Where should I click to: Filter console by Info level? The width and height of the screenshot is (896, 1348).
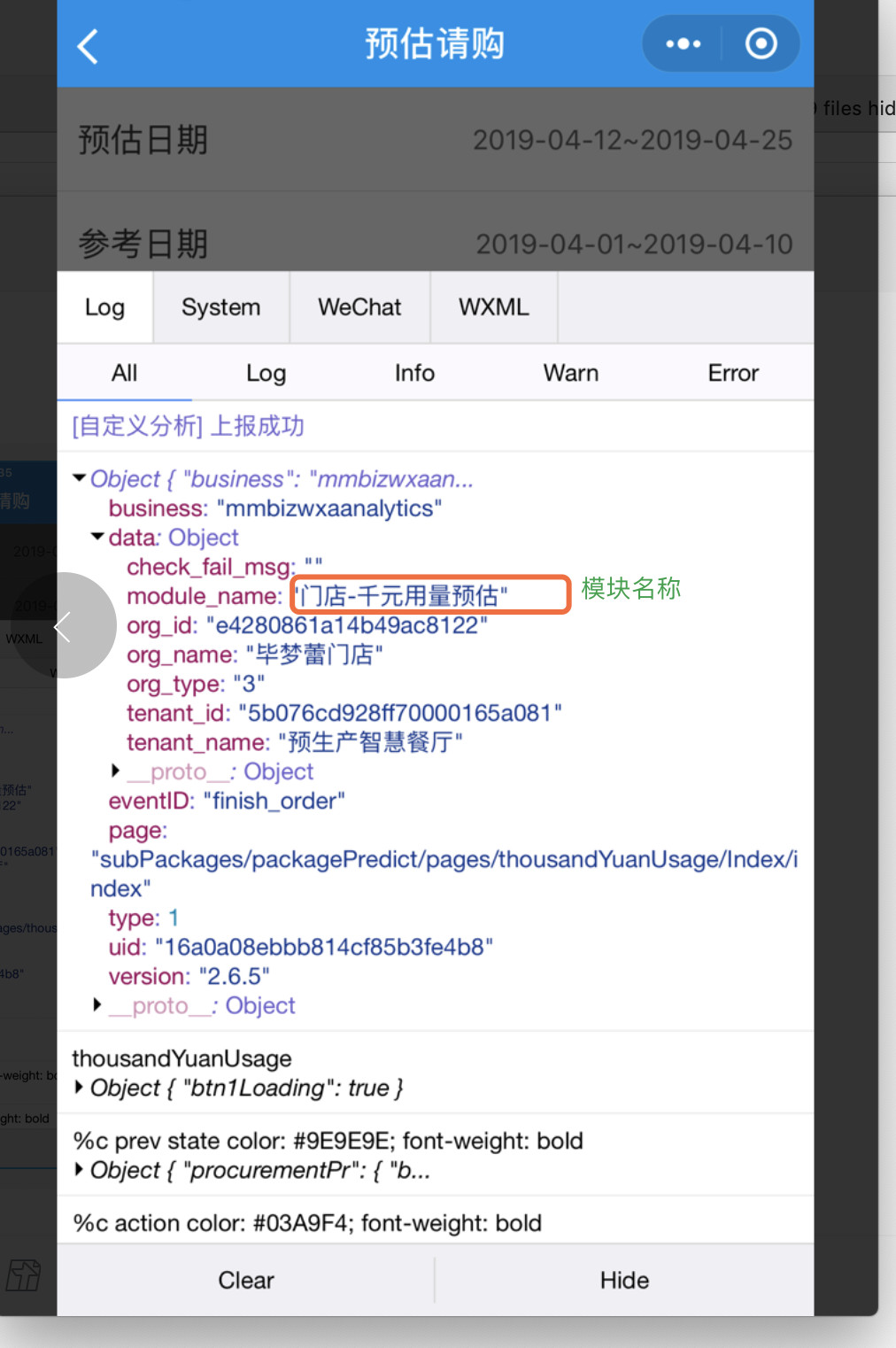[x=414, y=373]
